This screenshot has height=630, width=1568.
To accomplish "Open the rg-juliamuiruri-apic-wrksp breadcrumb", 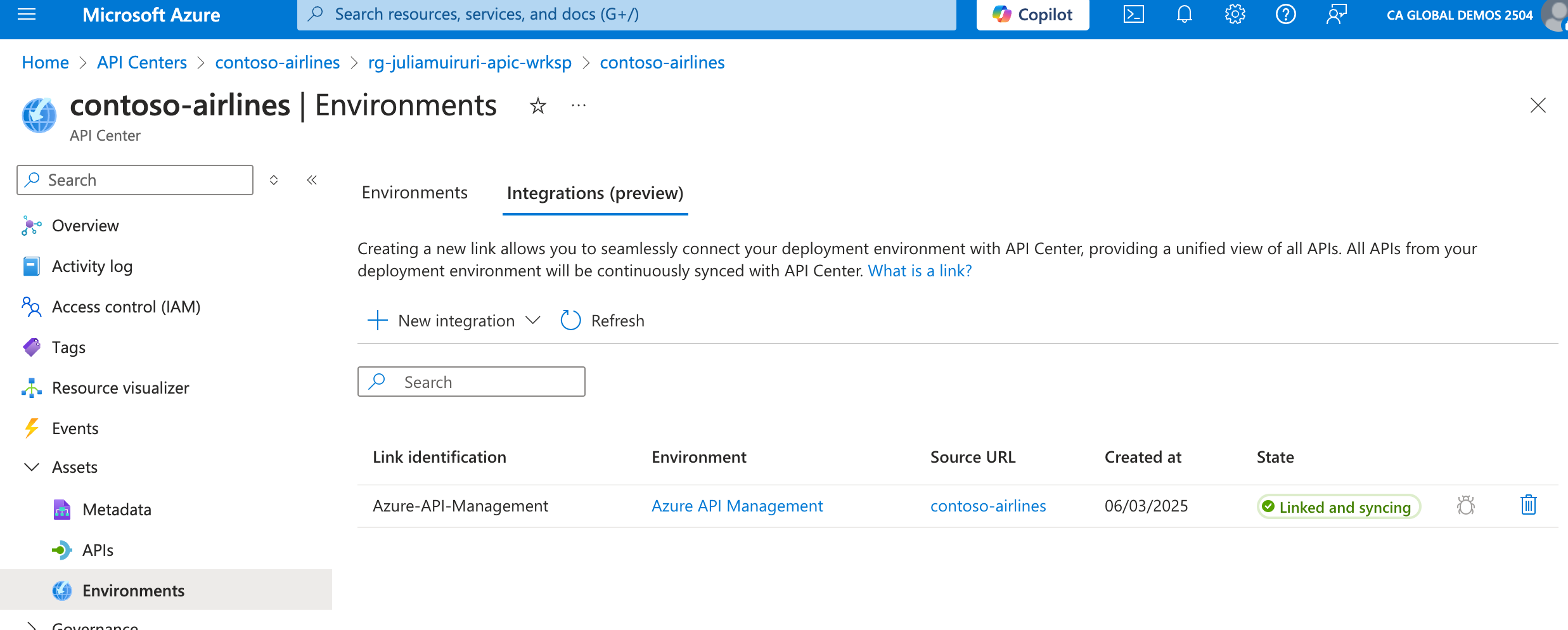I will [470, 62].
